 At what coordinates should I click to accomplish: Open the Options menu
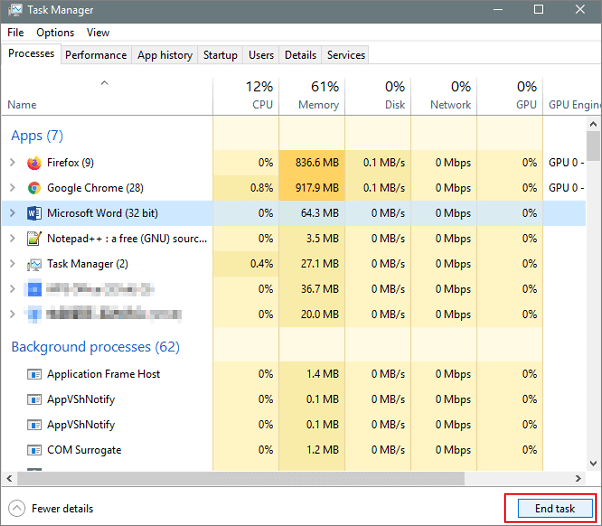point(55,33)
